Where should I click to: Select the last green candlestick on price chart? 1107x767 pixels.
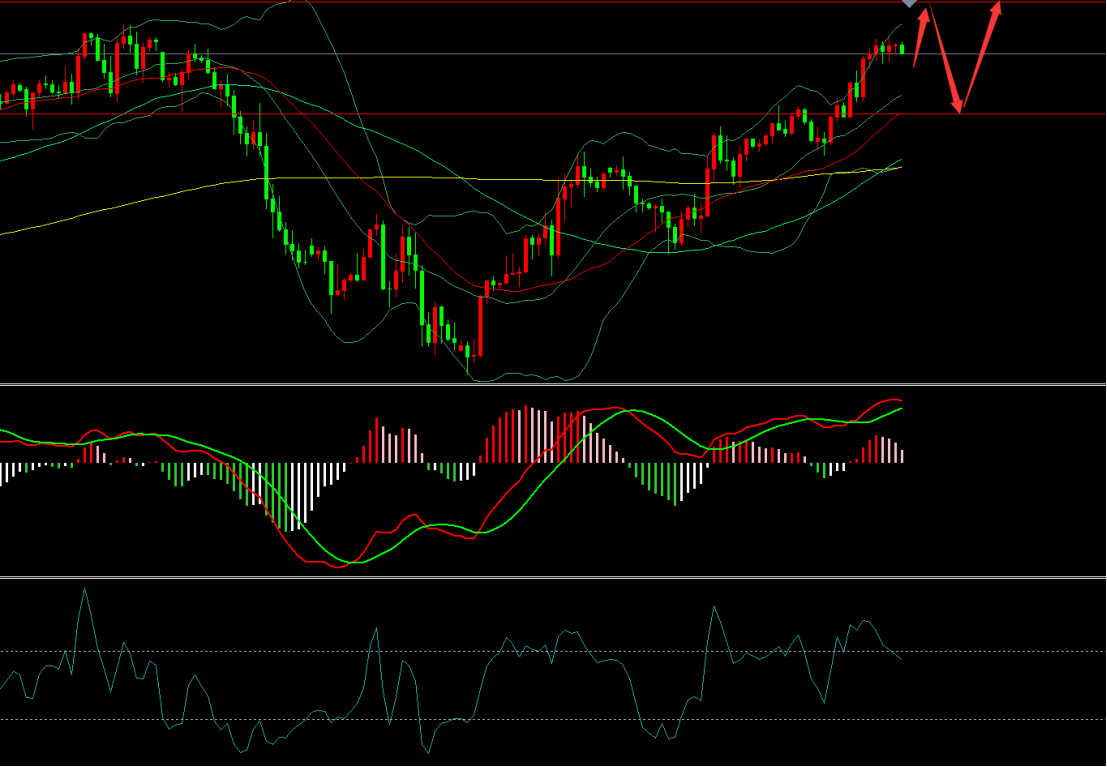click(x=902, y=48)
